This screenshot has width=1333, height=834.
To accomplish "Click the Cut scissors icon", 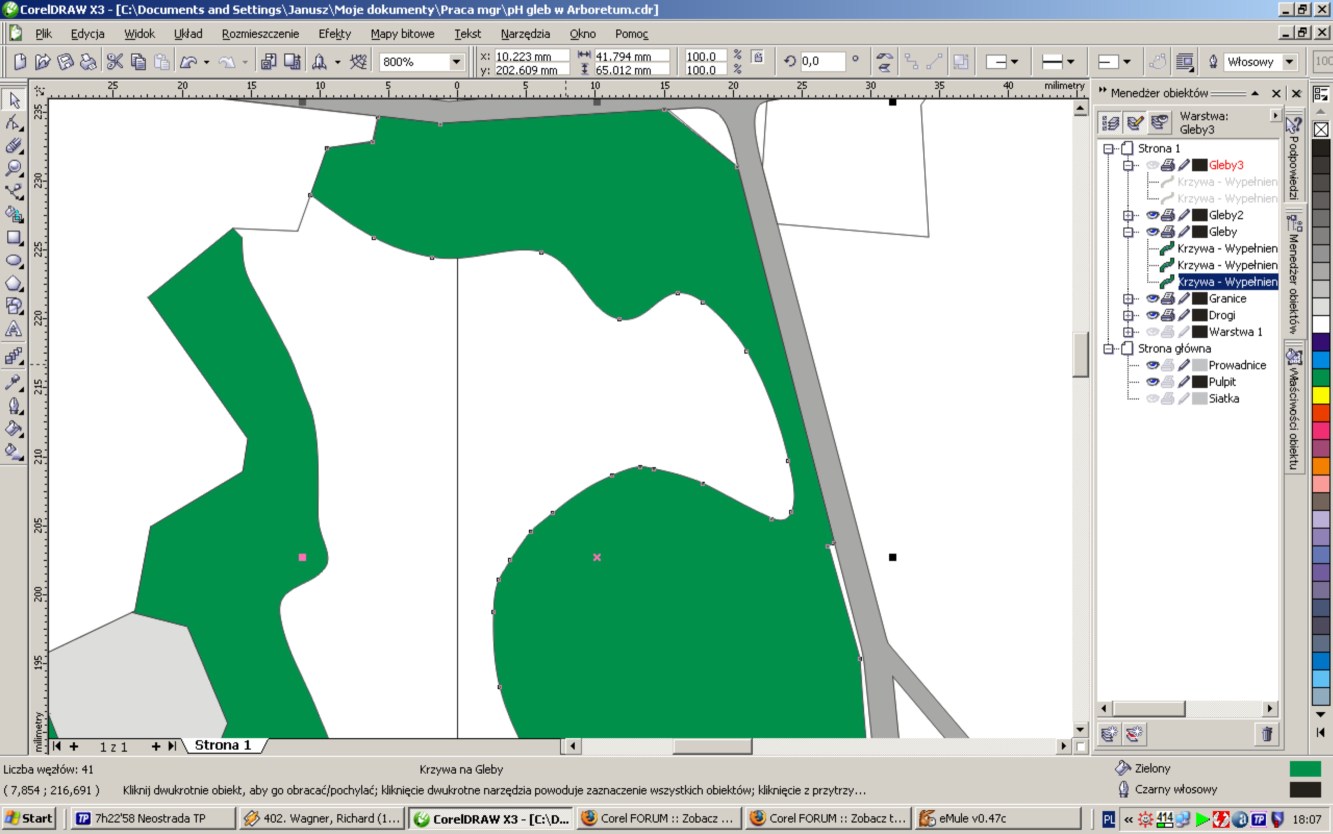I will 114,62.
